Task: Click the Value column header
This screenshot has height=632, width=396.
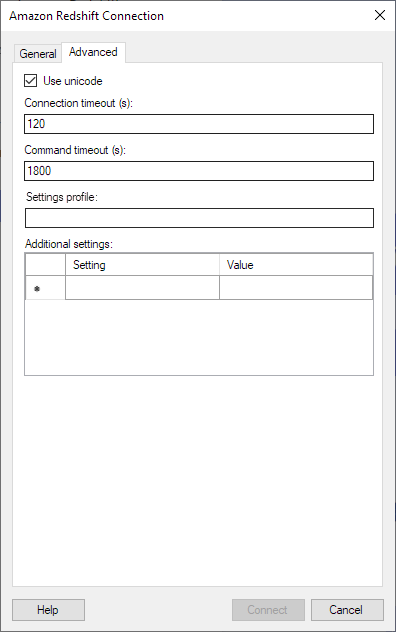Action: tap(296, 265)
